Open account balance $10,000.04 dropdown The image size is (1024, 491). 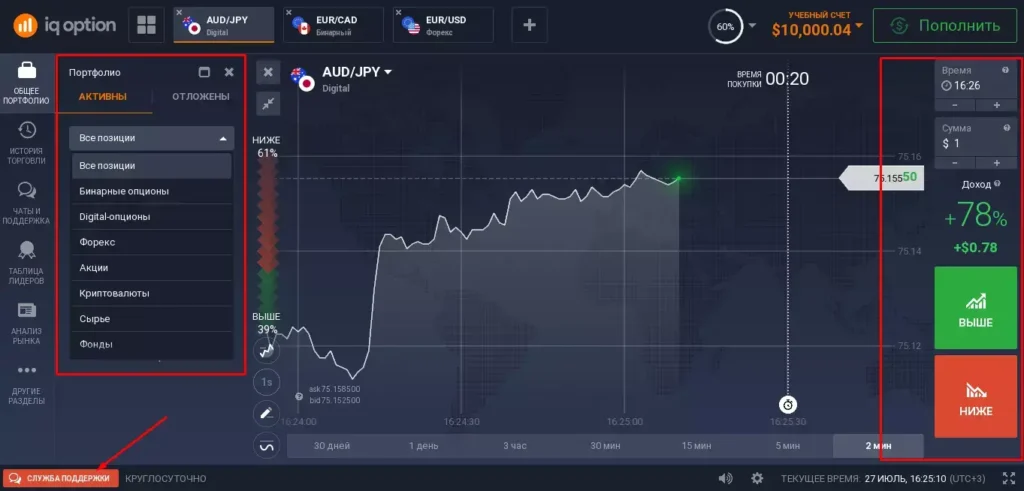(x=859, y=26)
